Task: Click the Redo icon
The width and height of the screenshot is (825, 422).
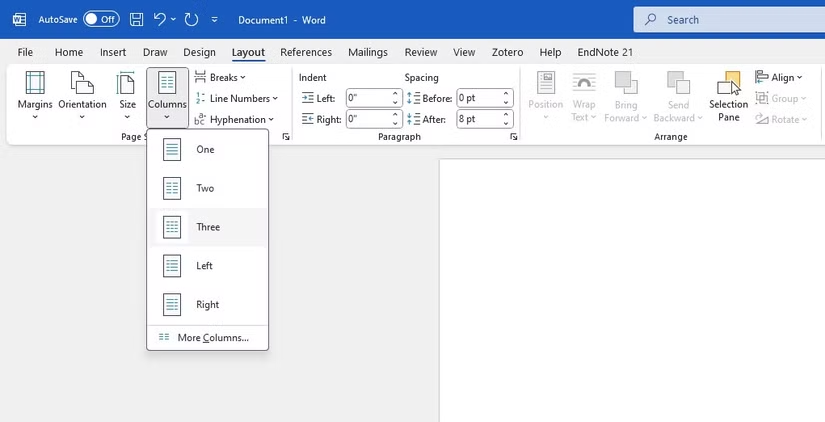Action: click(x=191, y=20)
